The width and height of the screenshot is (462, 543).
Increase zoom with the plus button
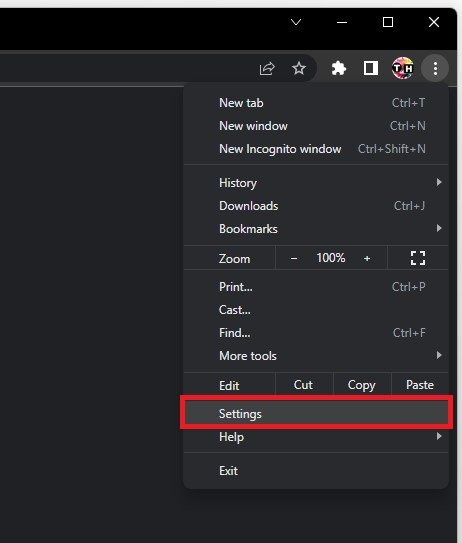pos(367,258)
